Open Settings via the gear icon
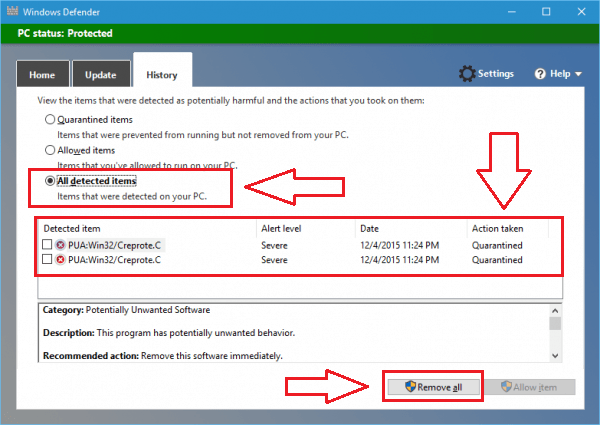 click(467, 73)
